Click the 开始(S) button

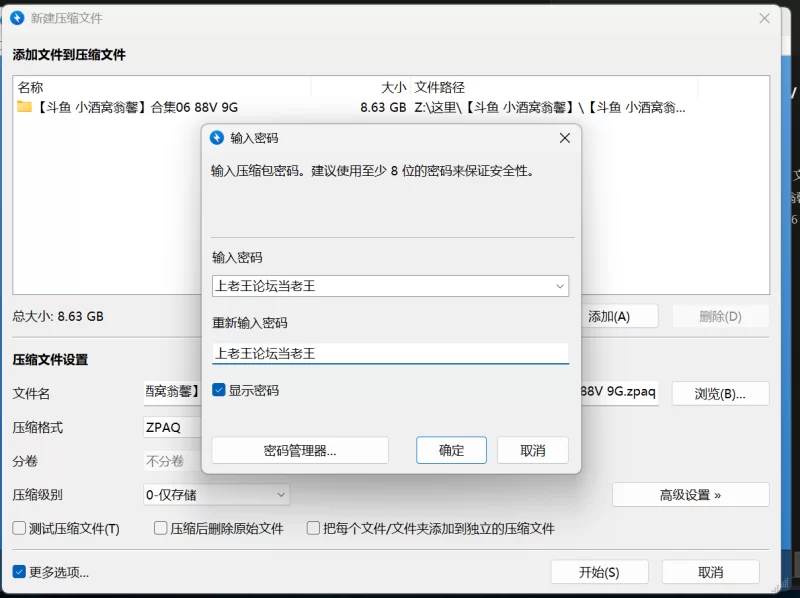599,572
